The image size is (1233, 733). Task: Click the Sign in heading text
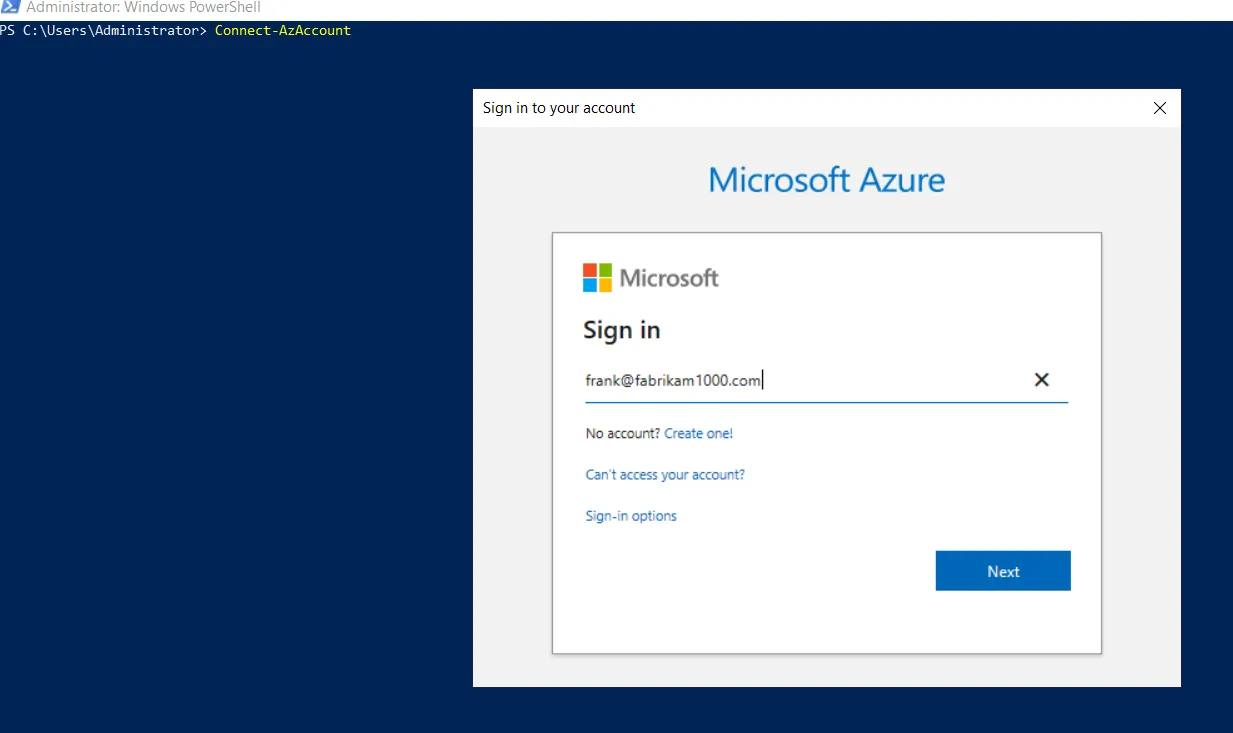click(x=621, y=330)
